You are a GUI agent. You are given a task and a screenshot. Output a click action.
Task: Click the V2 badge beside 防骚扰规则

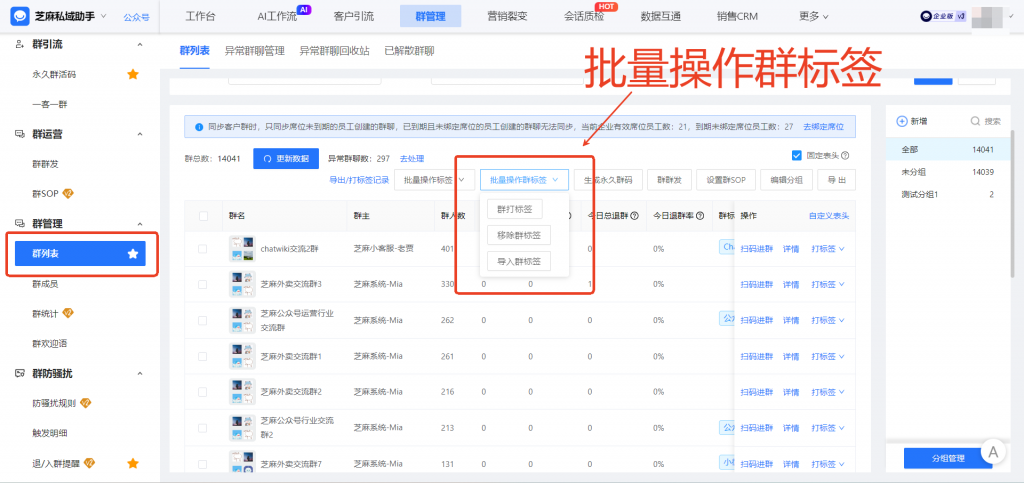point(85,403)
